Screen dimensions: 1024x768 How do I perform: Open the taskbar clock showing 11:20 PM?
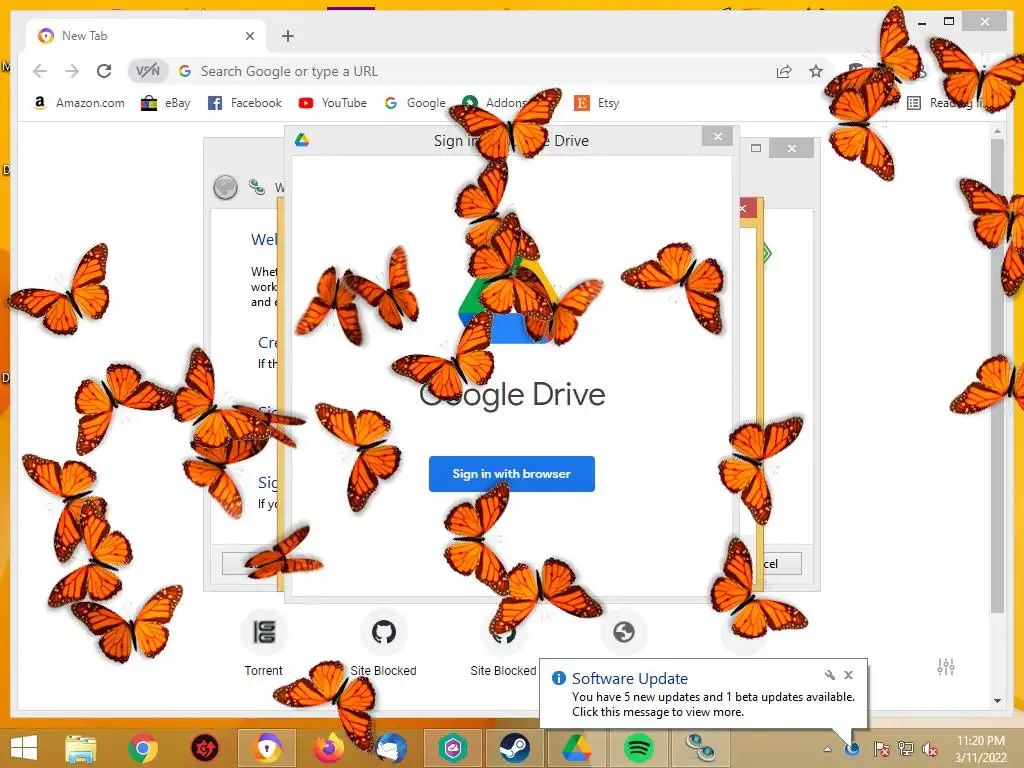[980, 749]
